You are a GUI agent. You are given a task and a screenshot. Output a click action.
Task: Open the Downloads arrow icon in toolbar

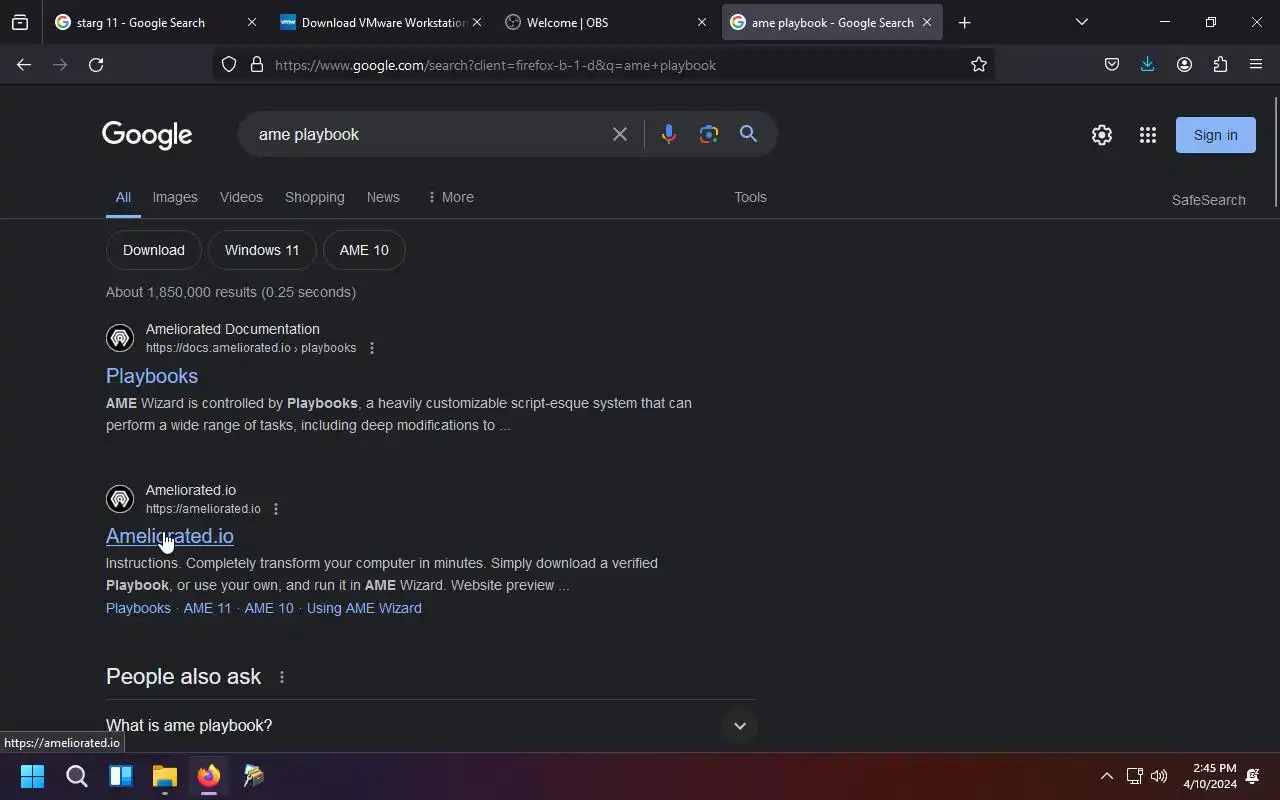[1148, 65]
